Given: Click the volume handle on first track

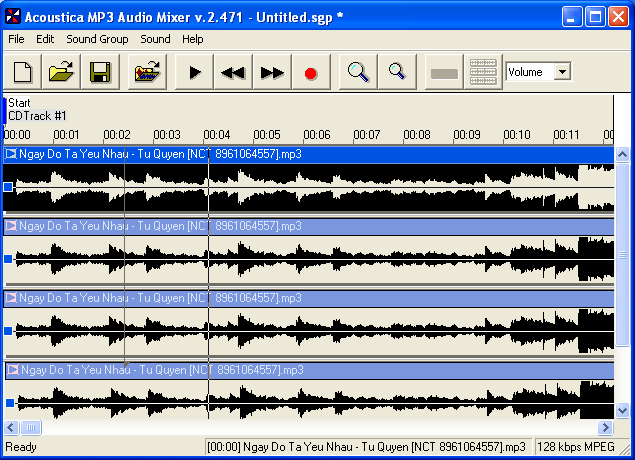Looking at the screenshot, I should tap(9, 187).
